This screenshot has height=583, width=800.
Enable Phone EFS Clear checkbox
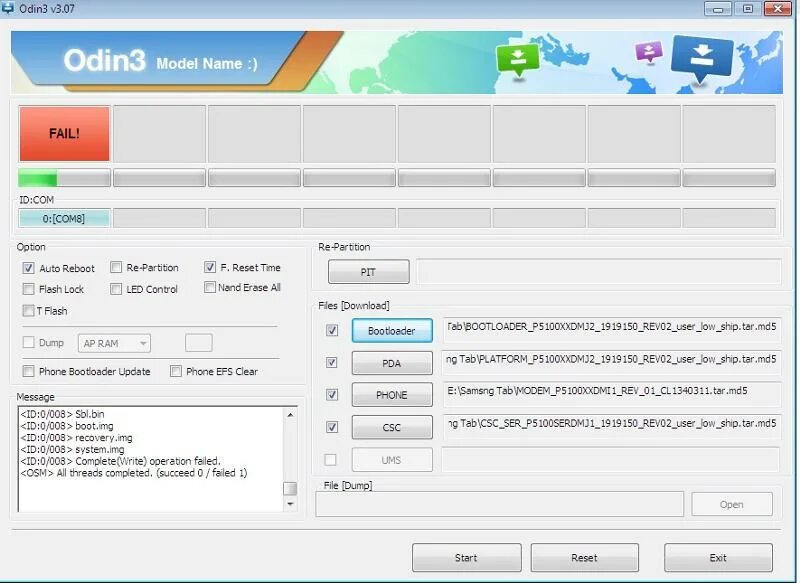click(x=176, y=371)
